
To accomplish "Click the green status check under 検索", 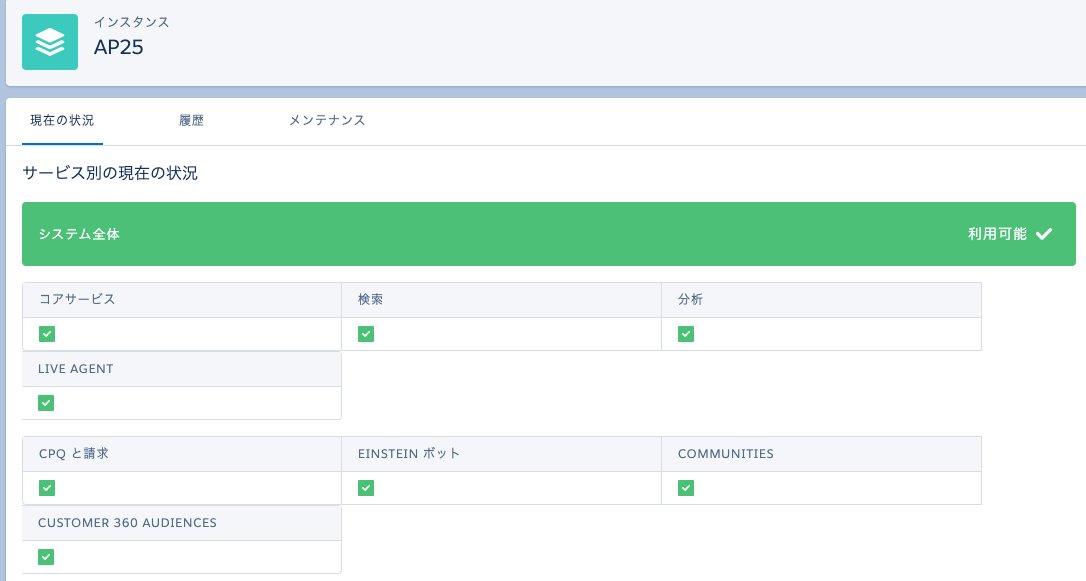I will (x=366, y=334).
